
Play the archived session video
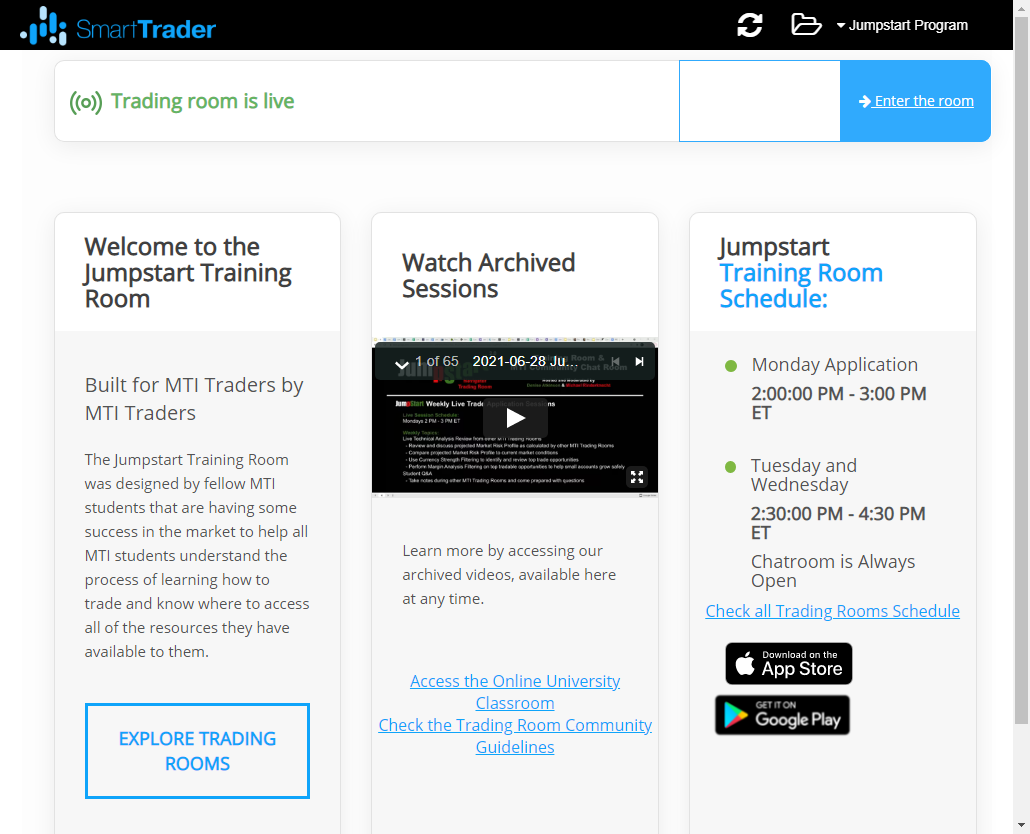point(515,418)
